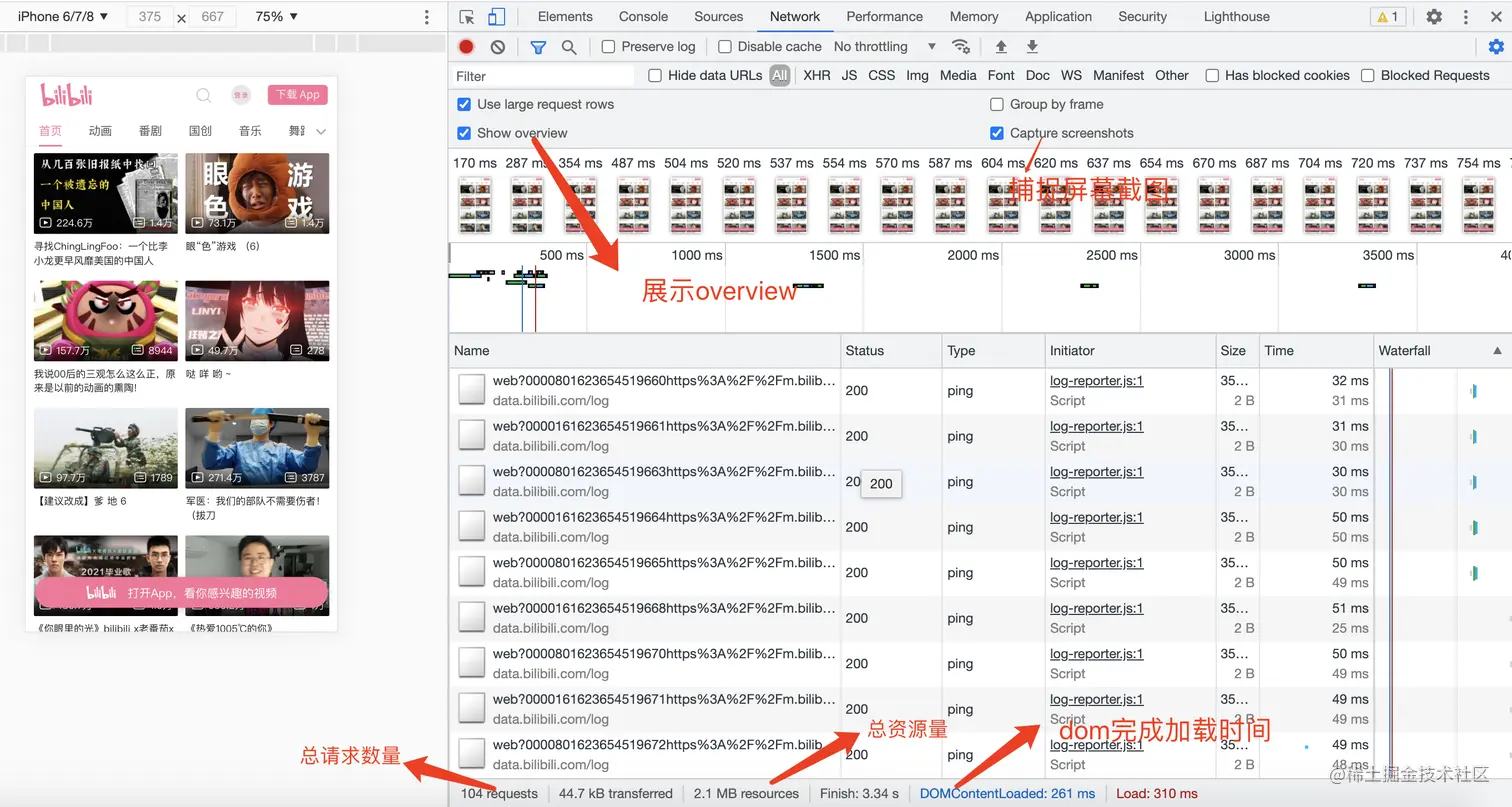Open log-reporter.js:1 link in first row
The width and height of the screenshot is (1512, 807).
(1097, 381)
